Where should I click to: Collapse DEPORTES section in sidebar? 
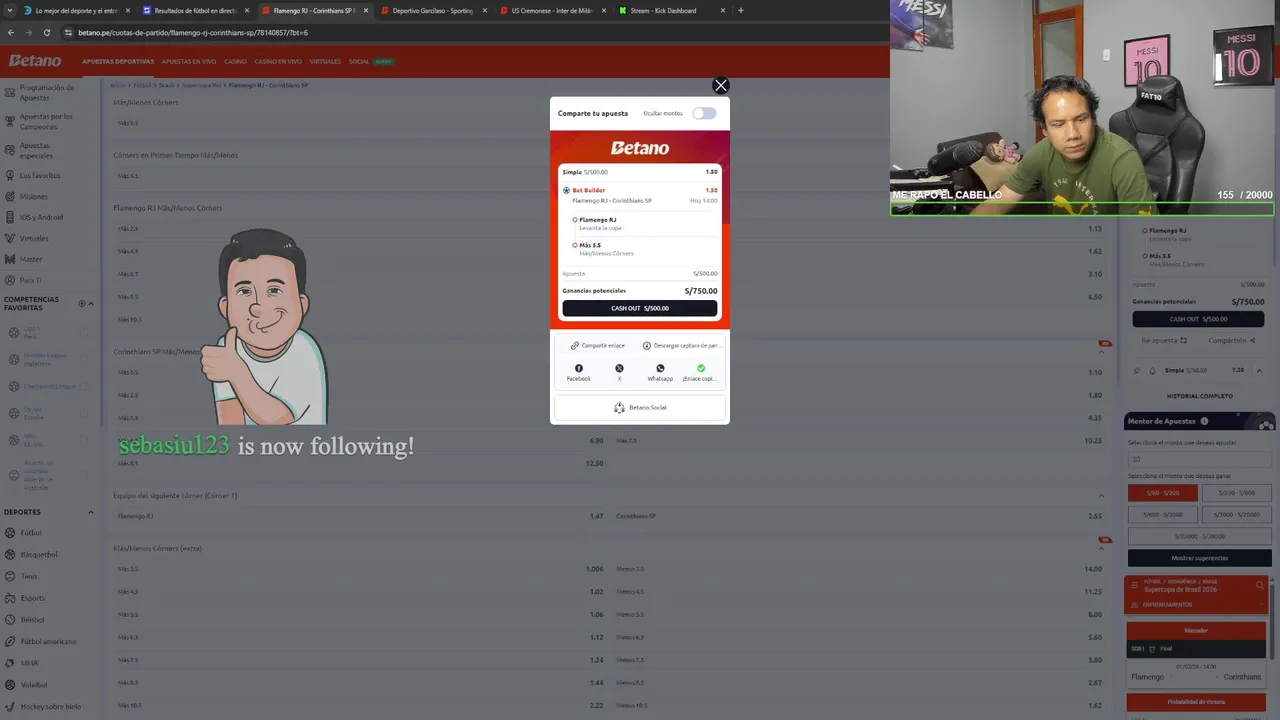pyautogui.click(x=91, y=513)
